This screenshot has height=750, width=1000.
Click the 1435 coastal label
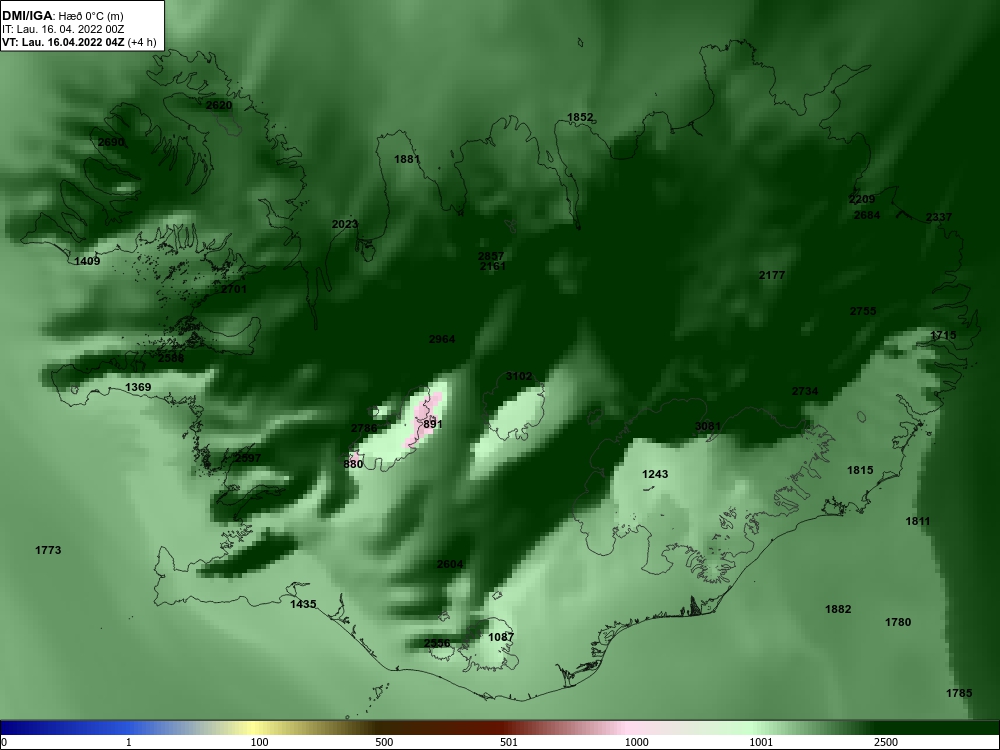(x=304, y=604)
